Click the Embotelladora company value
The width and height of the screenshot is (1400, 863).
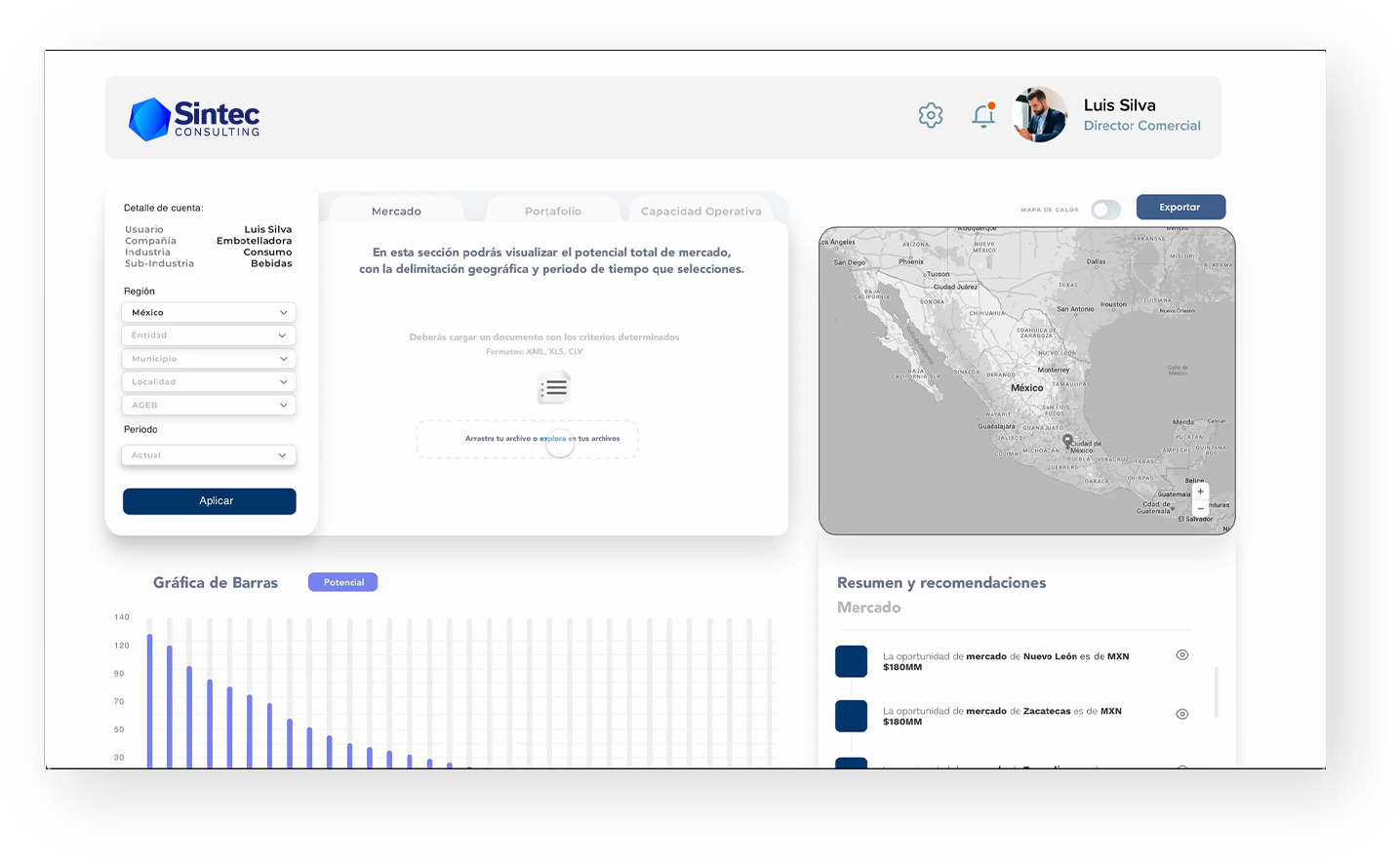click(254, 241)
